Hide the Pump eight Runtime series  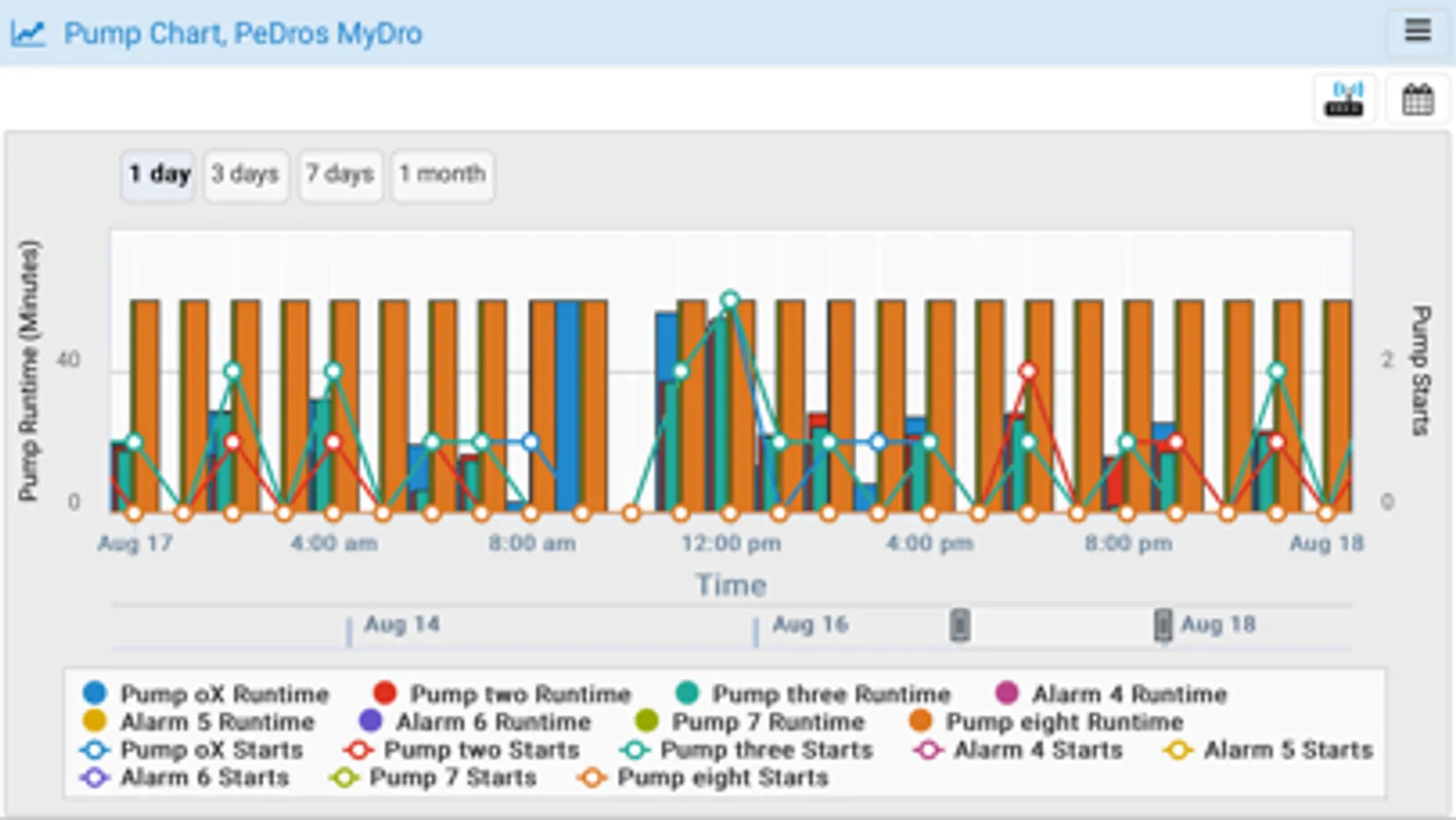[1045, 722]
